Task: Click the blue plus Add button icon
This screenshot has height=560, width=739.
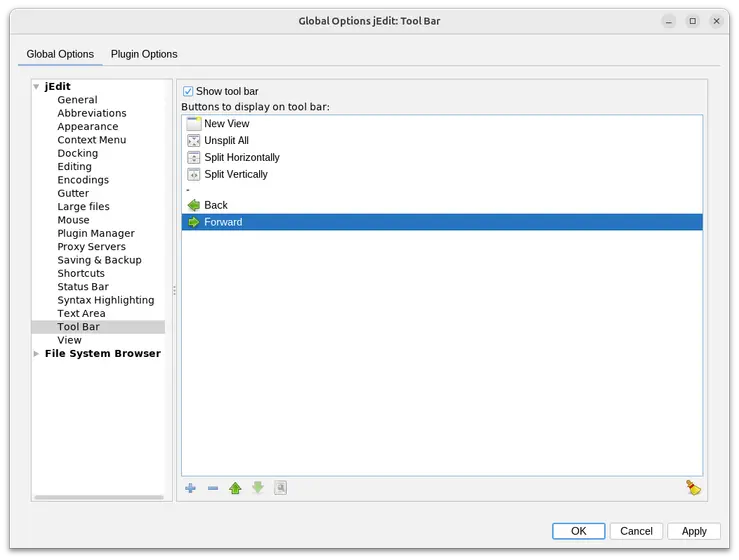Action: [x=191, y=488]
